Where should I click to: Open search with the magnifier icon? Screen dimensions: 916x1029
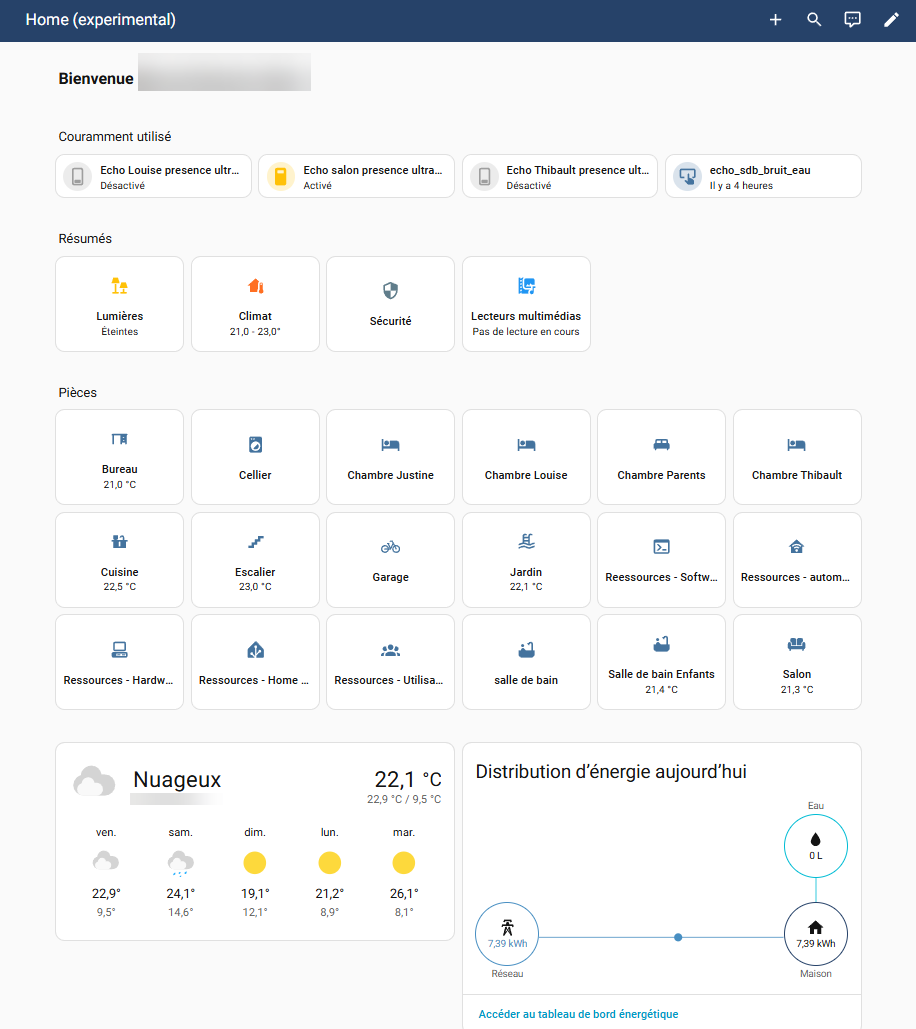(x=814, y=20)
